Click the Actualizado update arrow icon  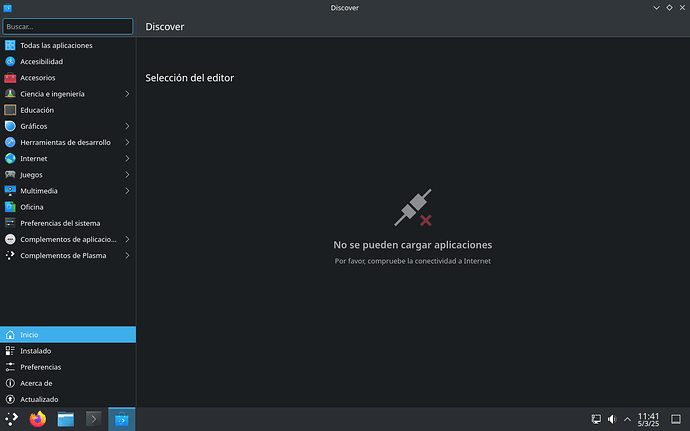point(10,399)
